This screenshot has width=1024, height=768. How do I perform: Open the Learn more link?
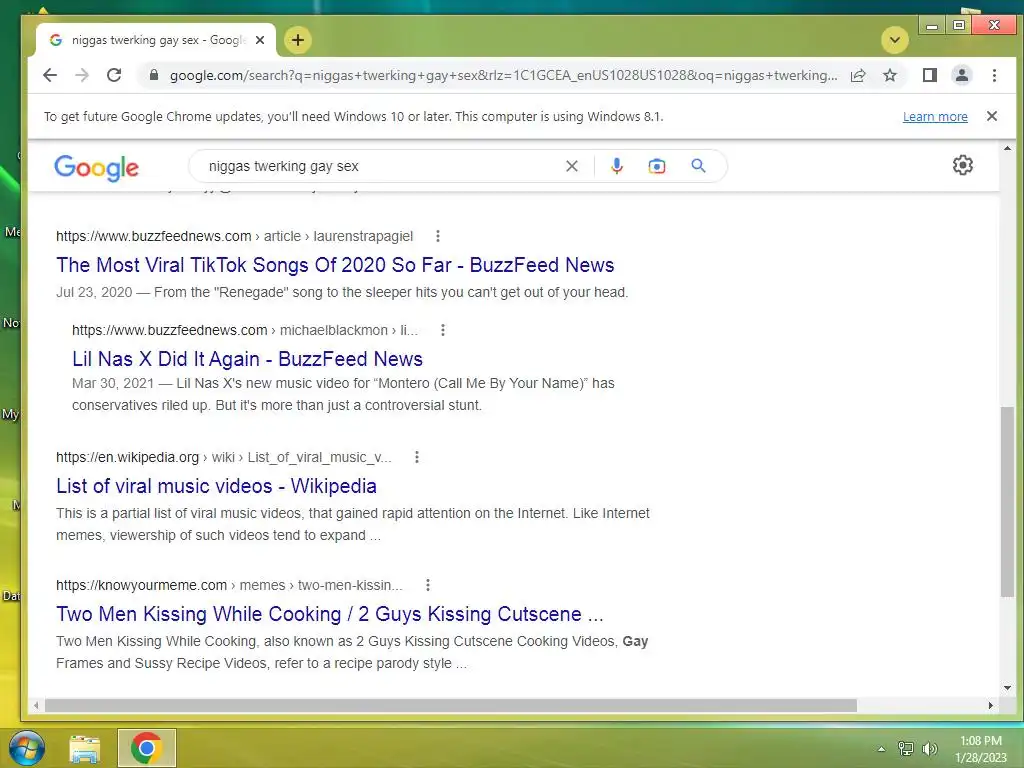pos(935,116)
